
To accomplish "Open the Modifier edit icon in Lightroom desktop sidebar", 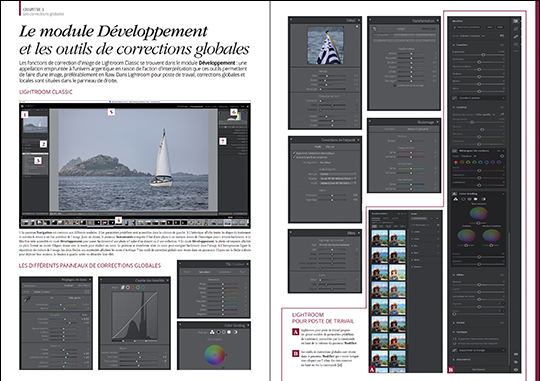I will pos(516,21).
